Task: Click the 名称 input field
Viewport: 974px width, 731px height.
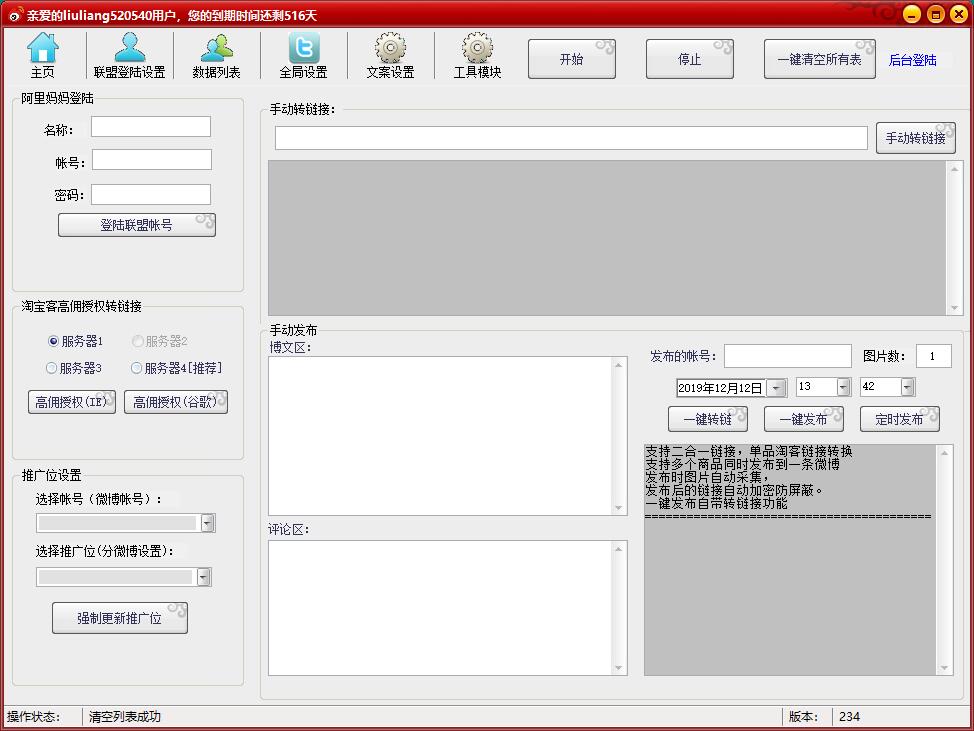Action: [x=151, y=127]
